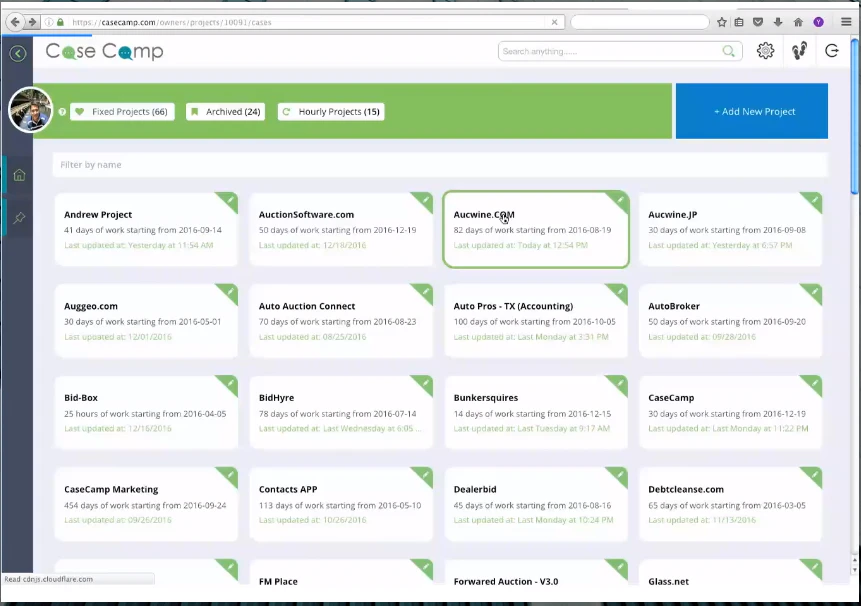Edit Debtcleanse.com via corner pencil icon

pos(815,475)
